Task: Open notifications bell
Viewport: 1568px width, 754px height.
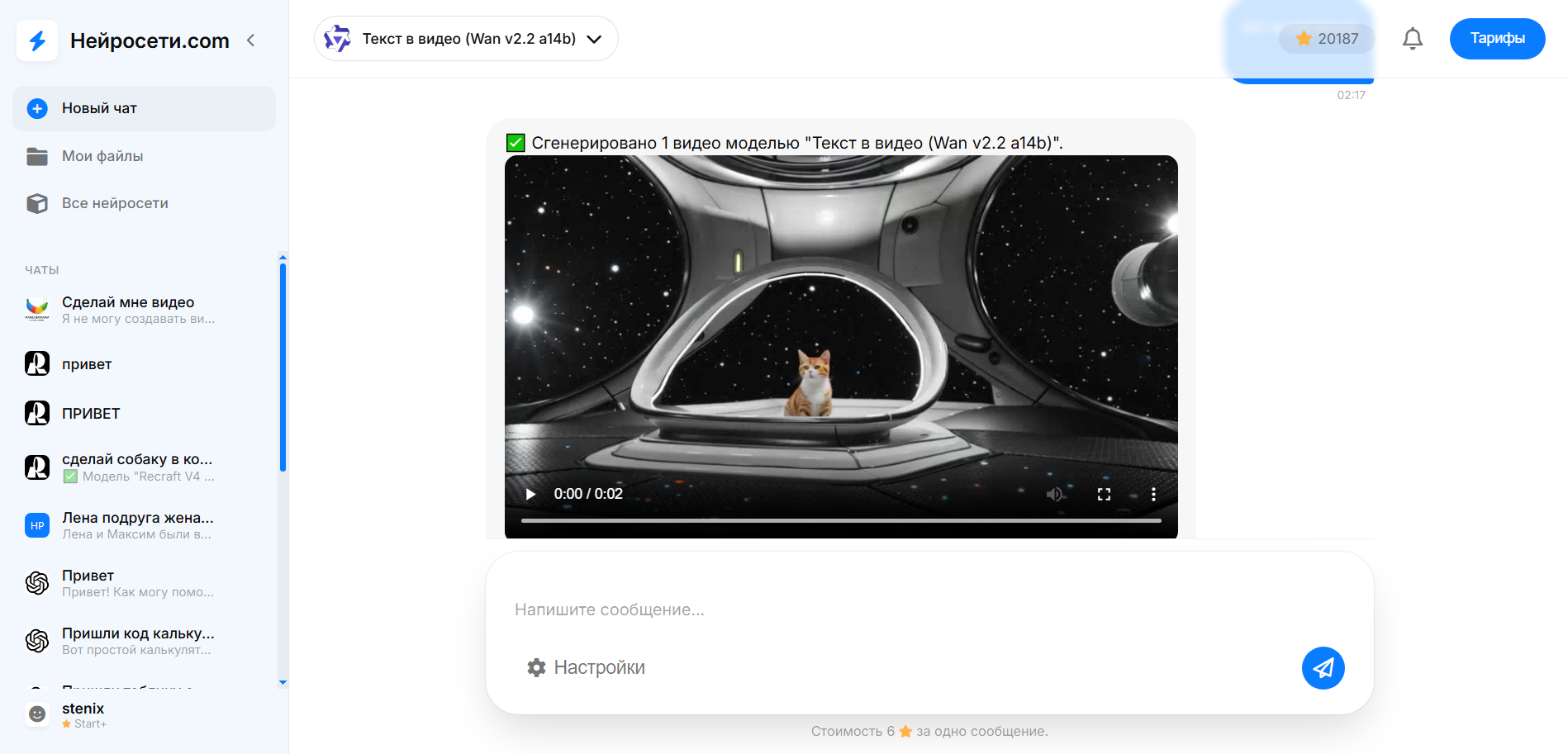Action: click(x=1413, y=39)
